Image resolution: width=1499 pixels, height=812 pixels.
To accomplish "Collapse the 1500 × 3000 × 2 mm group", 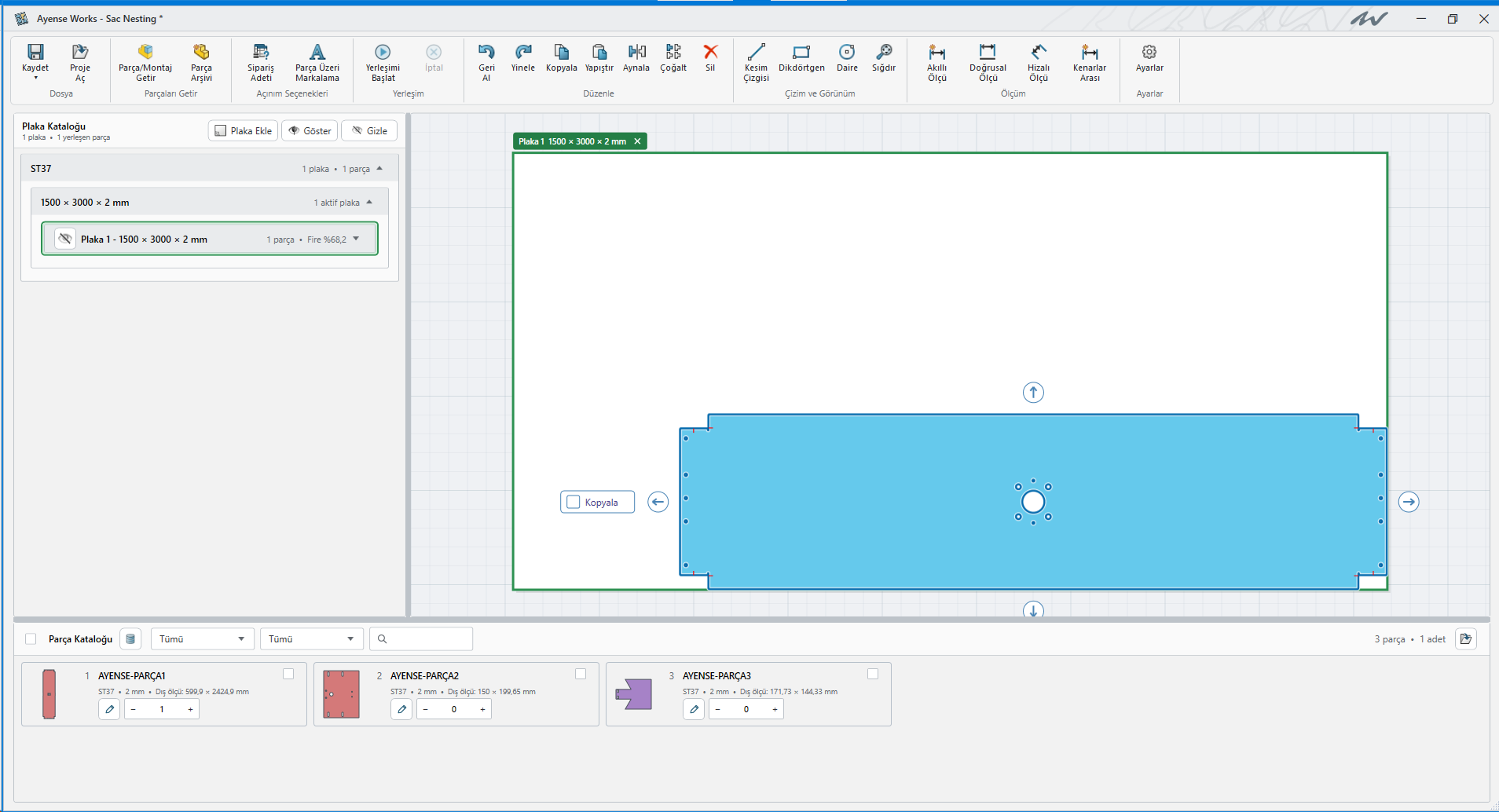I will click(369, 202).
